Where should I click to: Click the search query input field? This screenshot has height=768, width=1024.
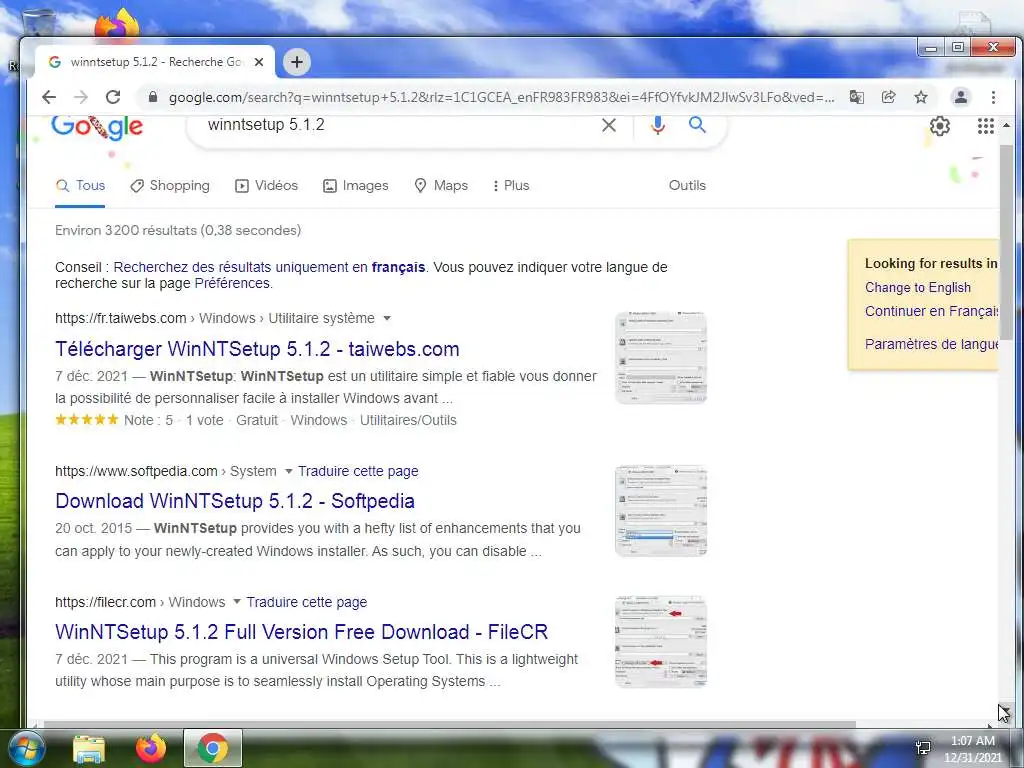point(398,125)
